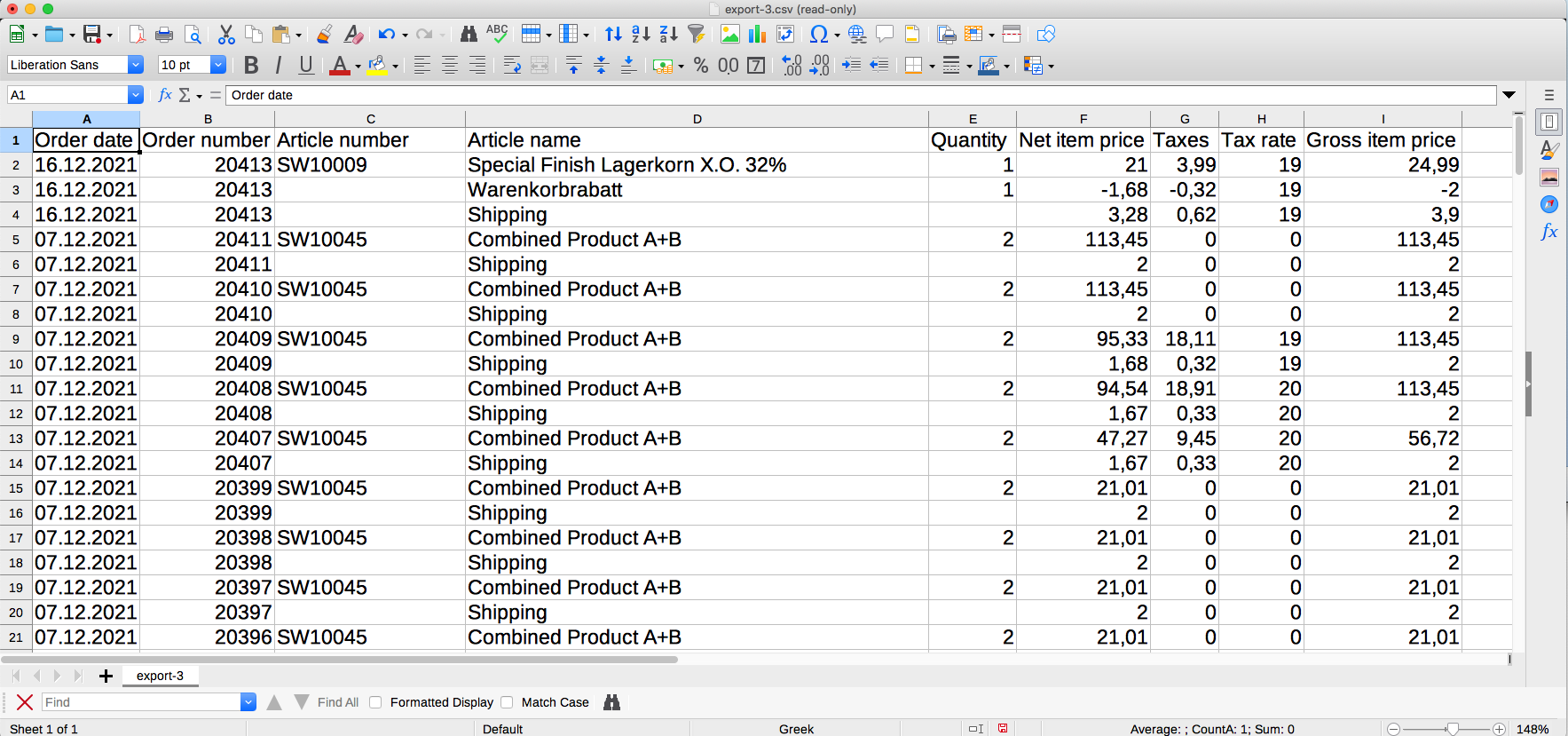This screenshot has height=736, width=1568.
Task: Click the Undo arrow icon
Action: point(386,35)
